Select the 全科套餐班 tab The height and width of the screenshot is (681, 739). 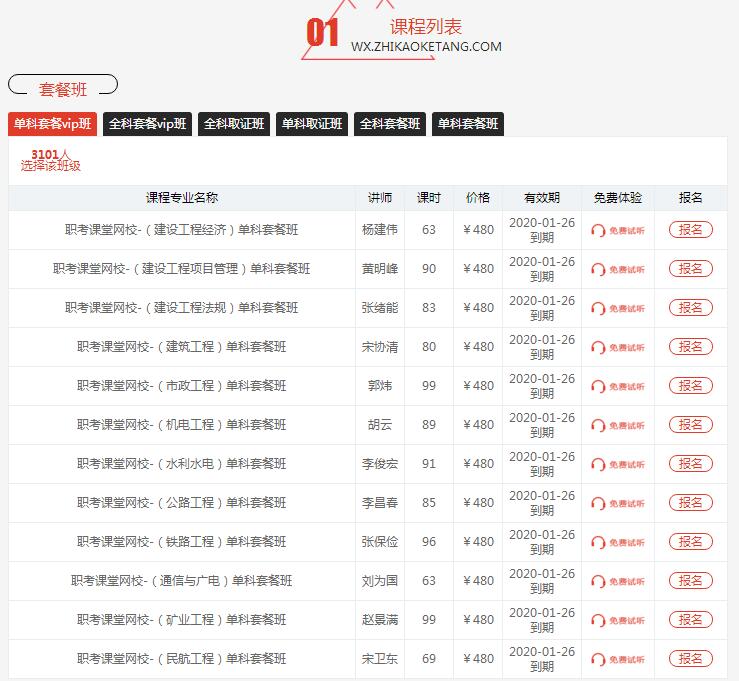(390, 124)
